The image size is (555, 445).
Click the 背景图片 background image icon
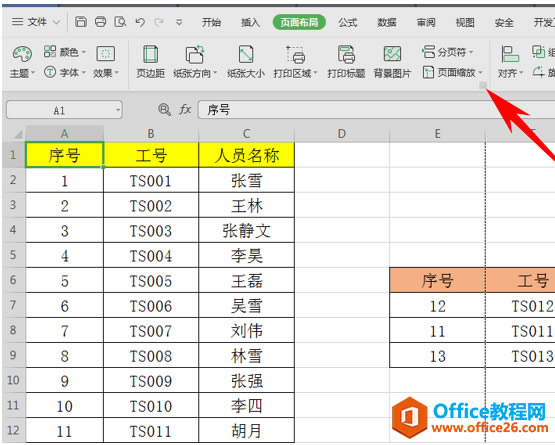click(x=392, y=62)
